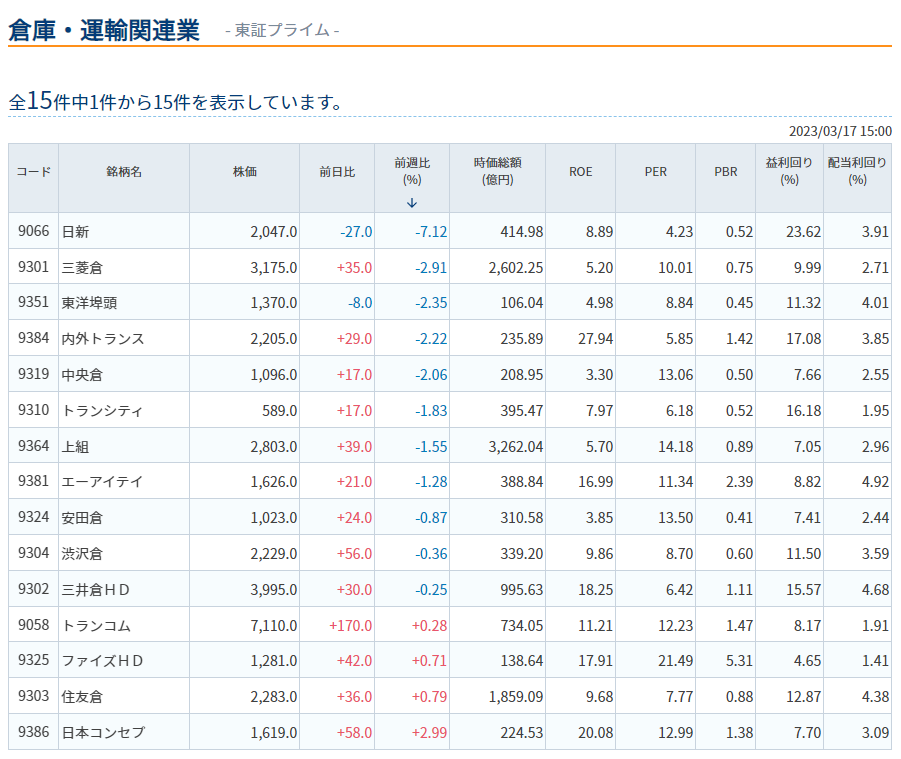Click market cap 1,859.09 of 住友倉

[515, 696]
